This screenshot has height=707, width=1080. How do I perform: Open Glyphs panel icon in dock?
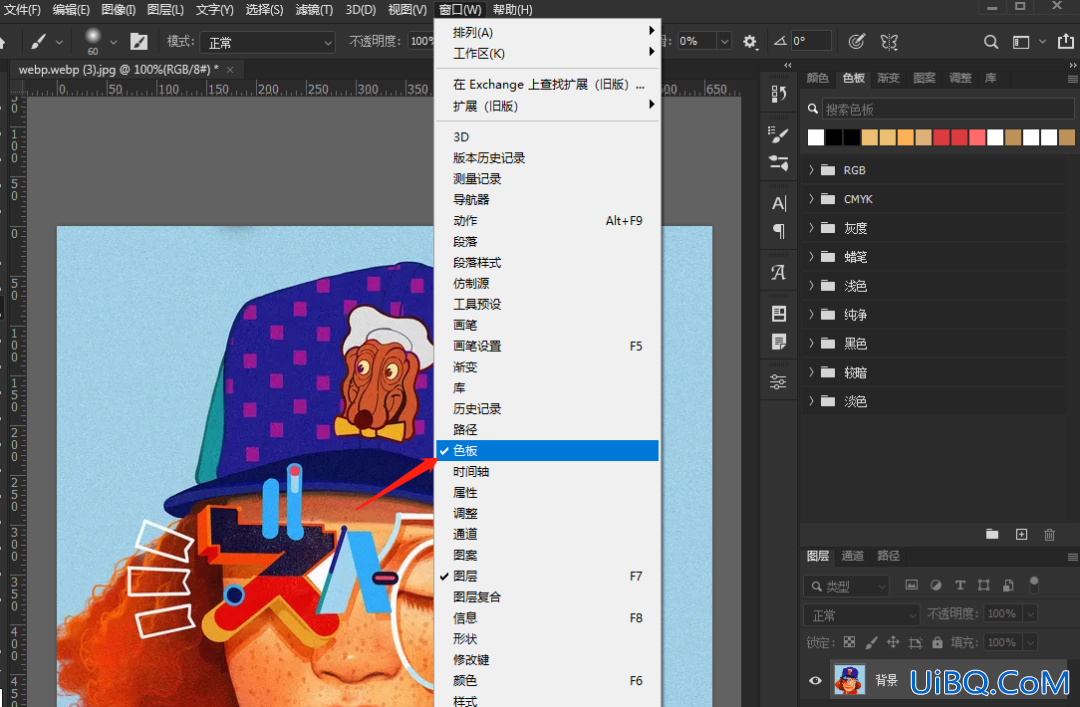point(778,273)
